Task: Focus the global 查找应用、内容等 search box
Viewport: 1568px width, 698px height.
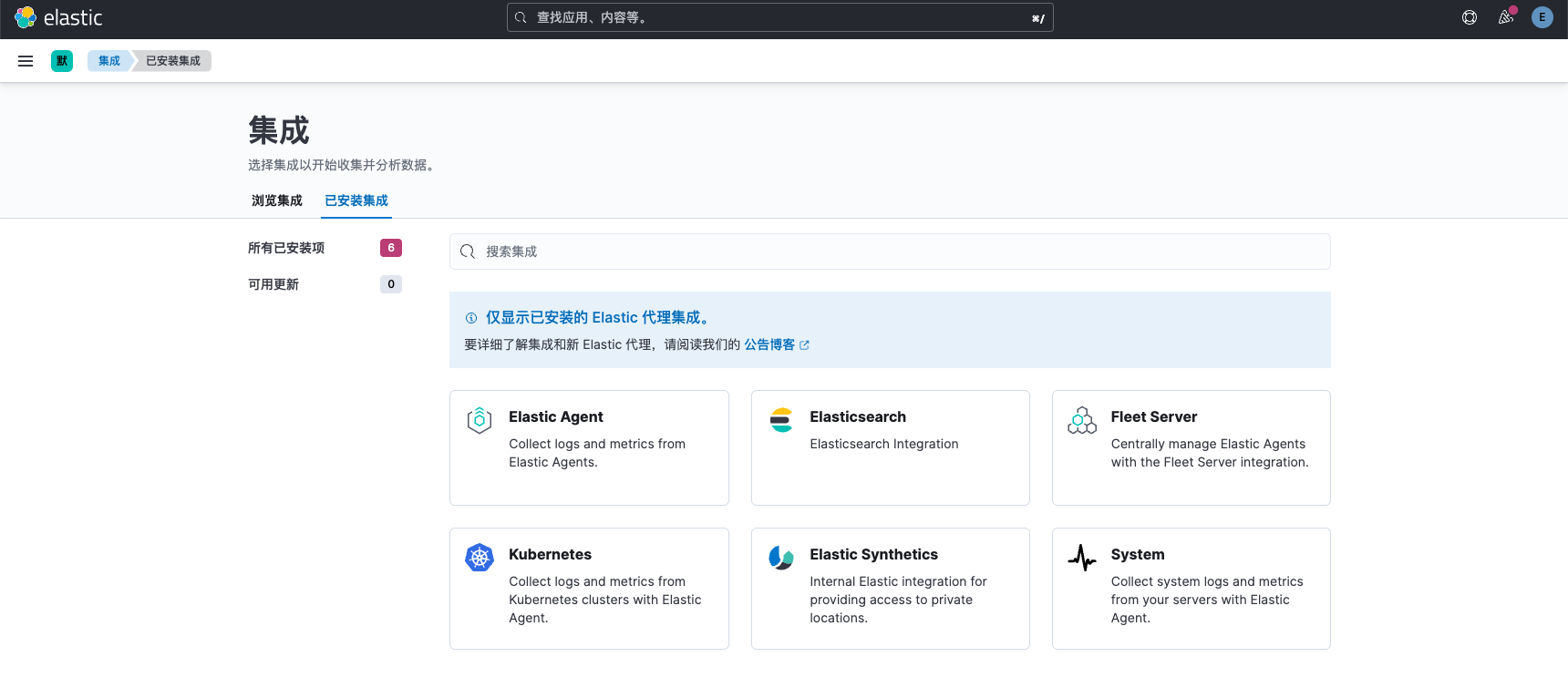Action: [x=780, y=17]
